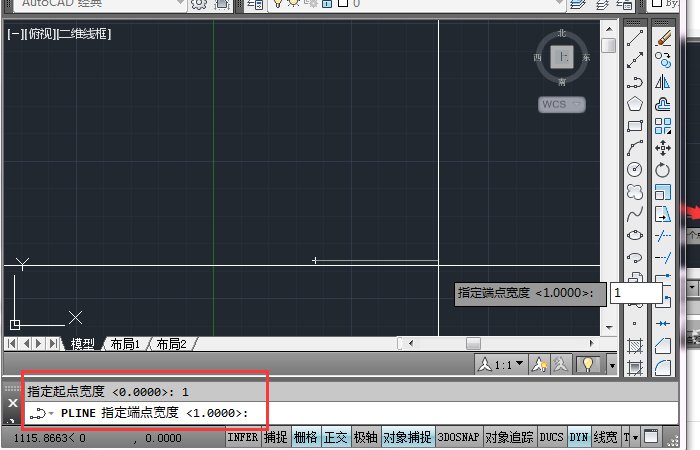Click the 指定端点宽度 dynamic input field
This screenshot has height=450, width=700.
[636, 293]
